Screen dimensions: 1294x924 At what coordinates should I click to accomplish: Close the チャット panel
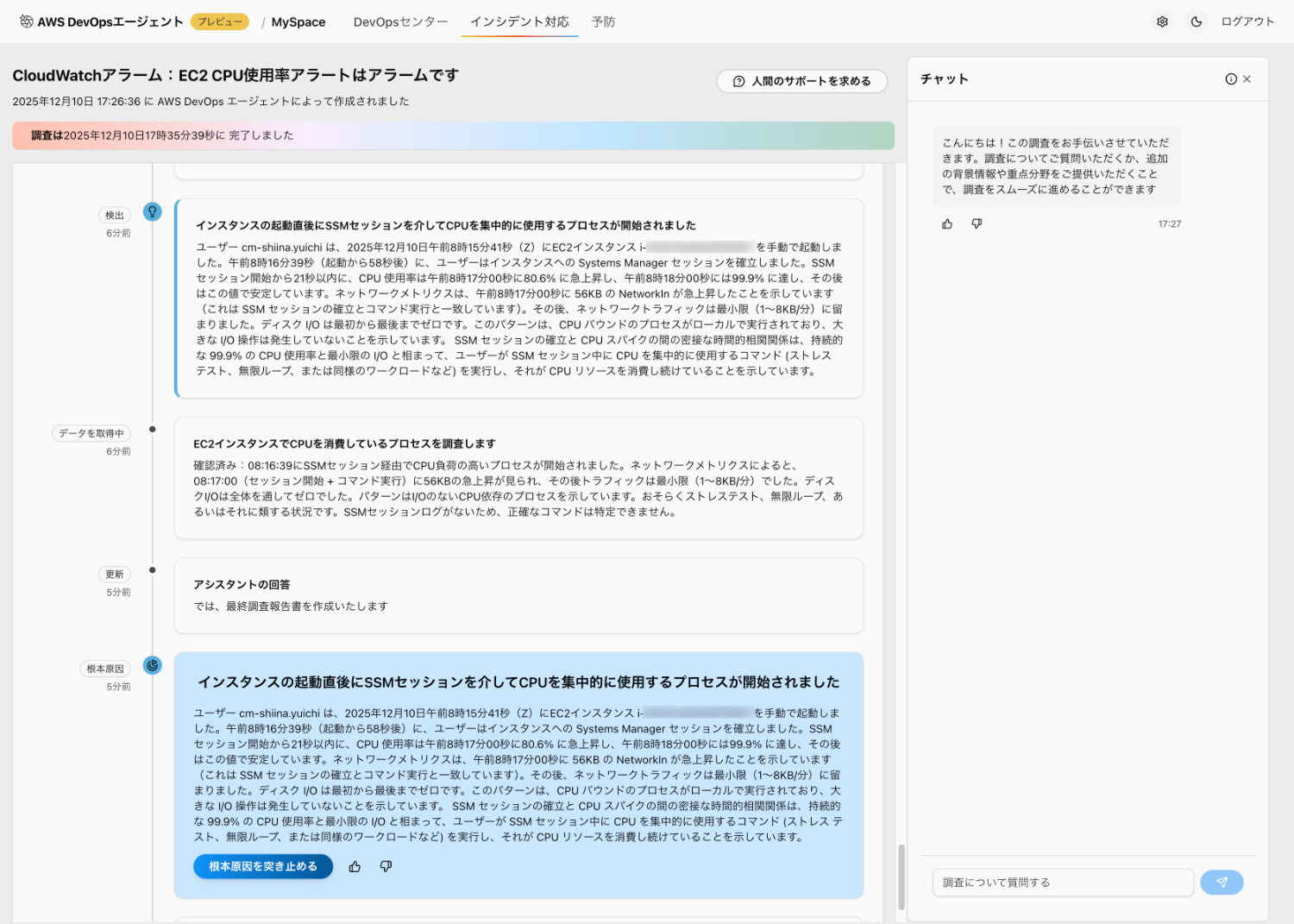pyautogui.click(x=1247, y=79)
